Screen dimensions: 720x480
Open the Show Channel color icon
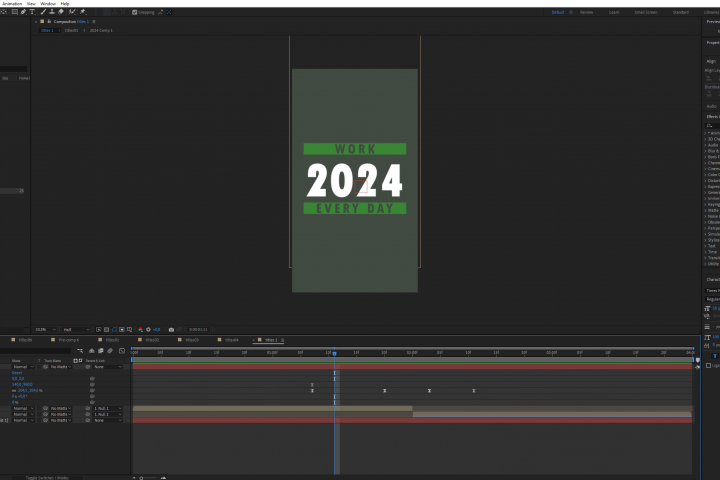click(x=141, y=329)
